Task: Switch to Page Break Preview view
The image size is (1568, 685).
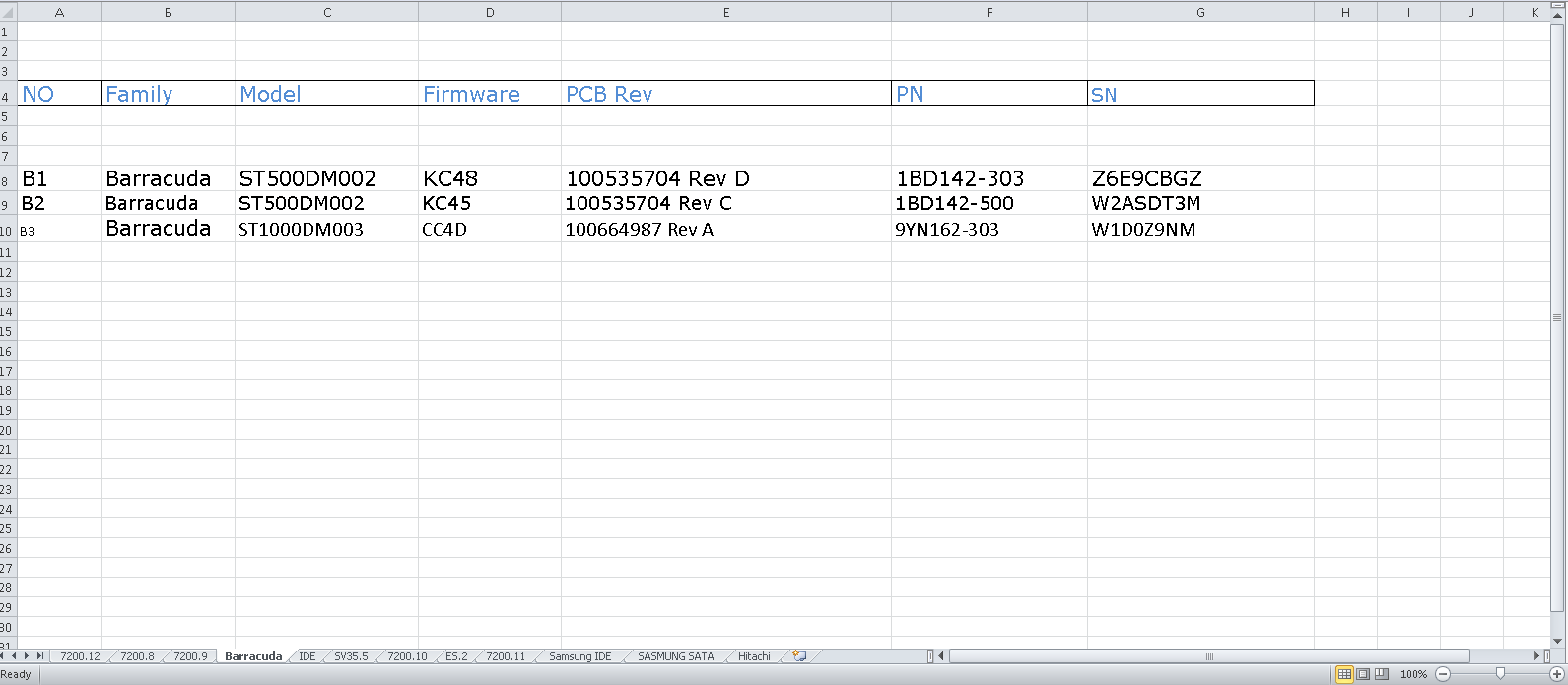Action: pos(1382,674)
